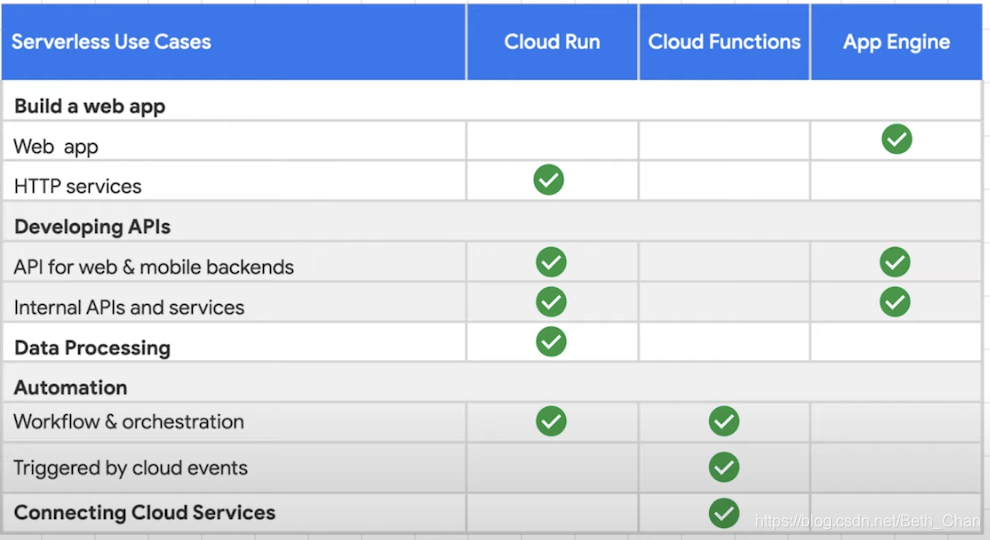
Task: Click the Cloud Run checkmark for HTTP services
Action: (549, 179)
